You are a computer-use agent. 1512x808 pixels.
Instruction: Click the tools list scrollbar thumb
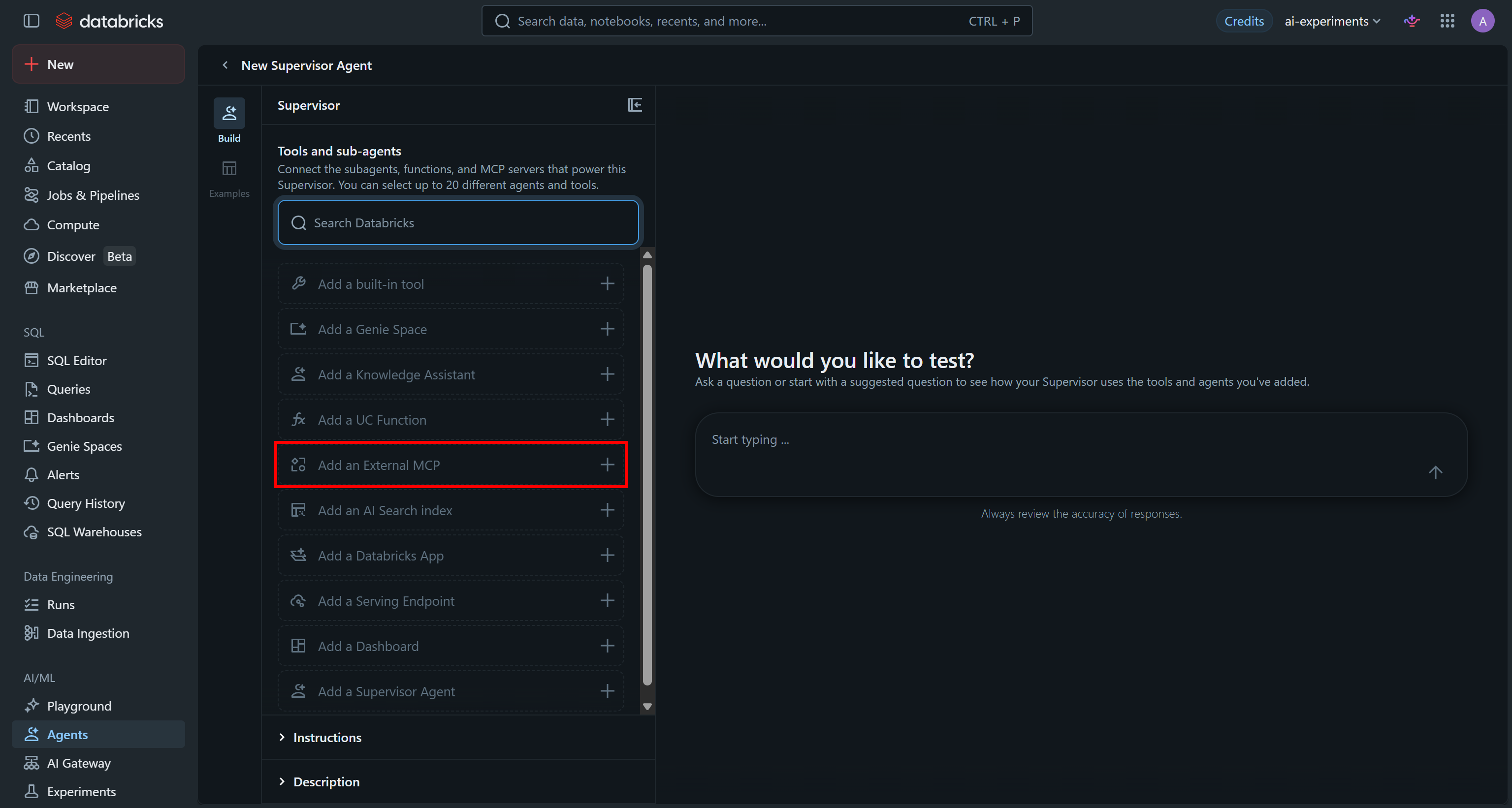click(647, 475)
